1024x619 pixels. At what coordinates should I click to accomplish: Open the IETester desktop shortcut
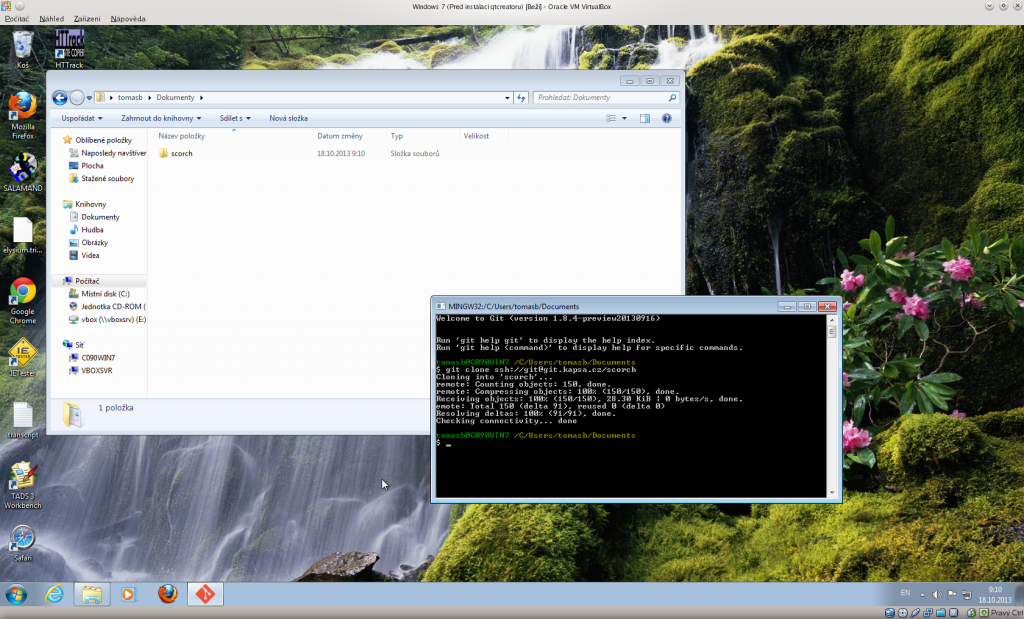click(22, 358)
